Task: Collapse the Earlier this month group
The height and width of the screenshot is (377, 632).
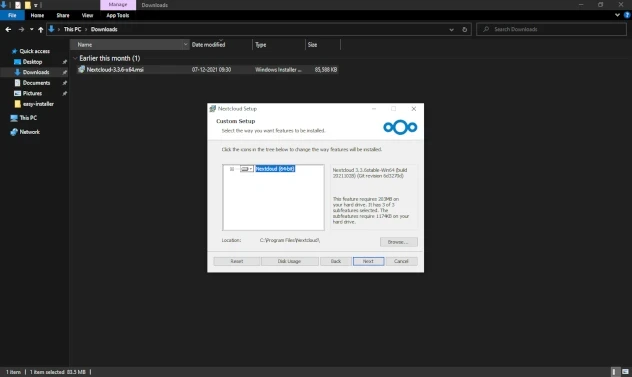Action: [75, 58]
